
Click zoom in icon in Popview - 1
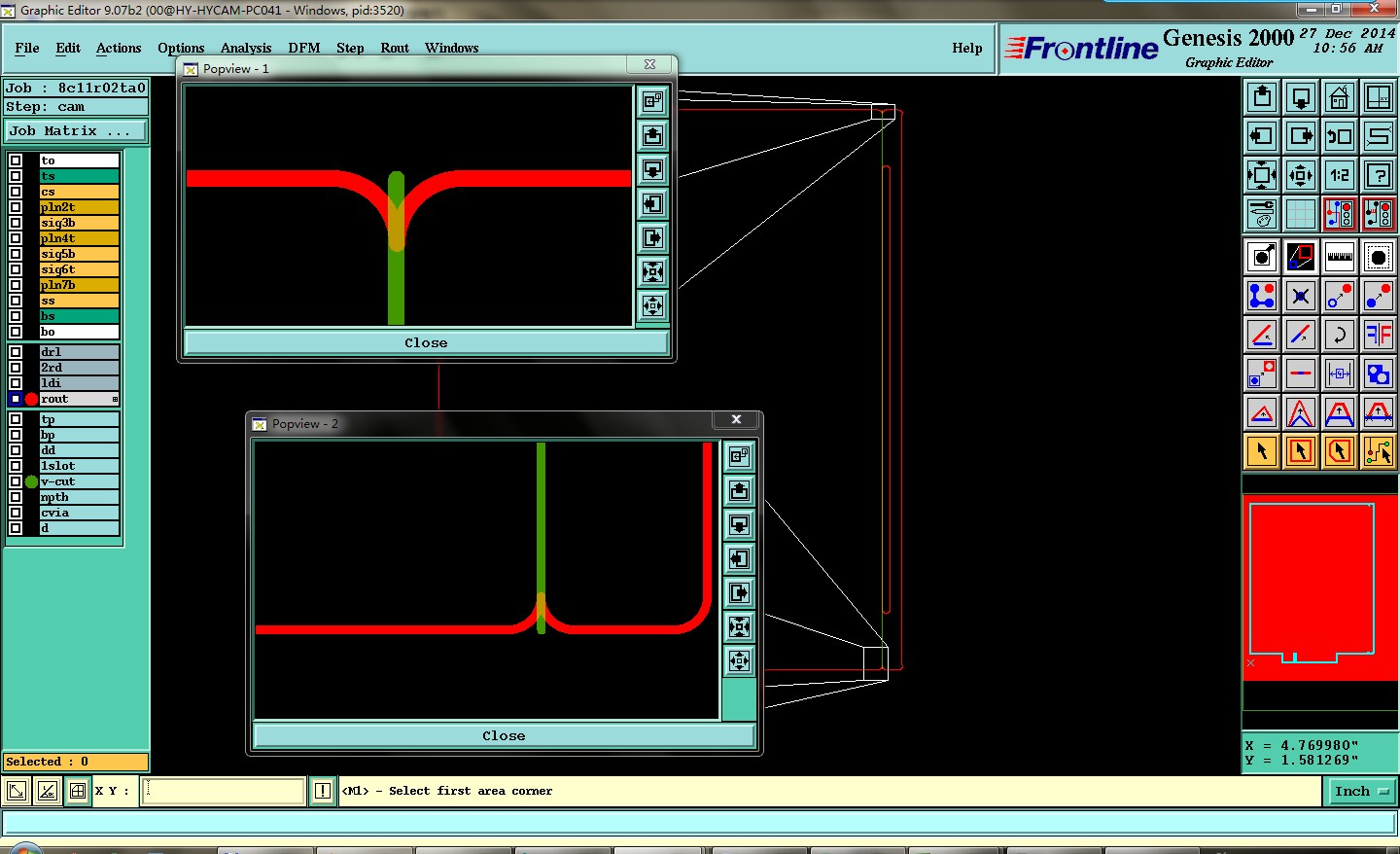click(x=653, y=271)
